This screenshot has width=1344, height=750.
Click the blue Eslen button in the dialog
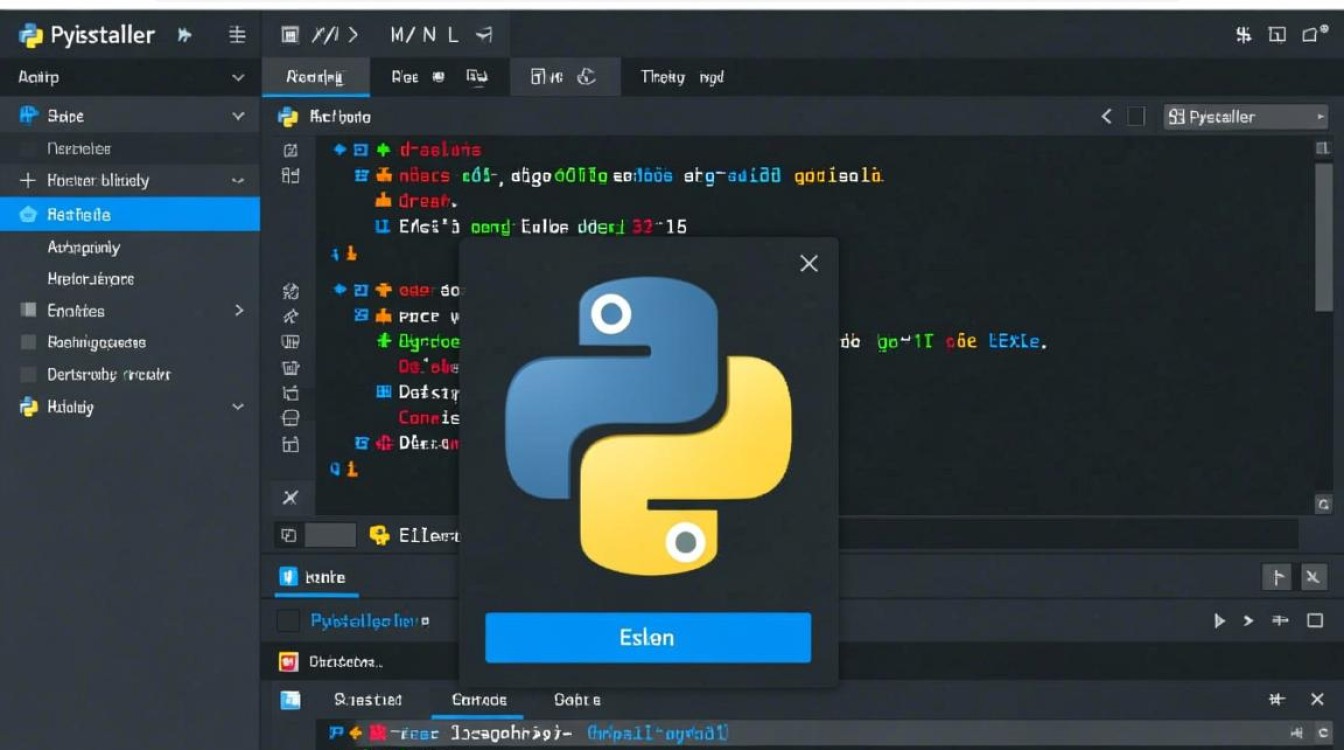coord(648,637)
